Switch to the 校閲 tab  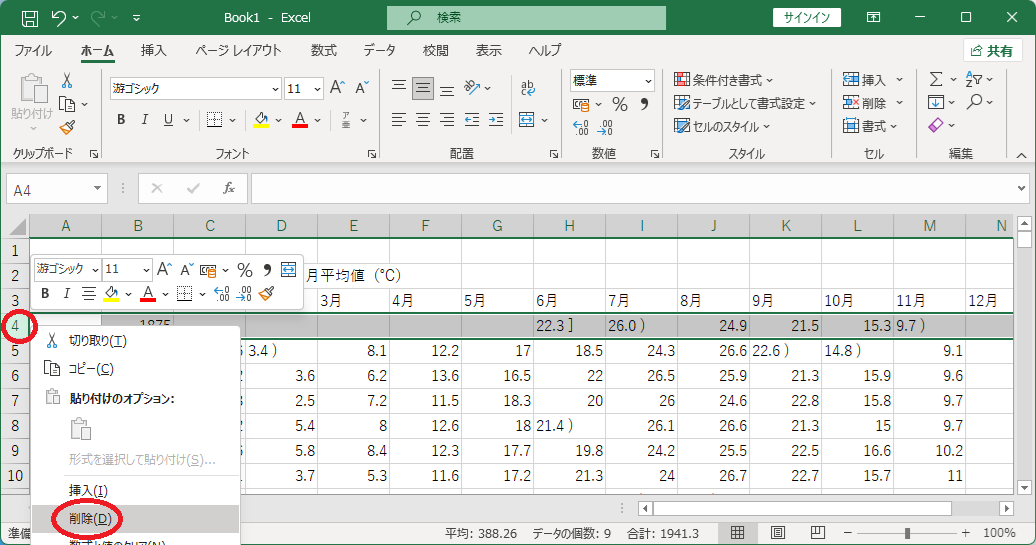pyautogui.click(x=435, y=51)
